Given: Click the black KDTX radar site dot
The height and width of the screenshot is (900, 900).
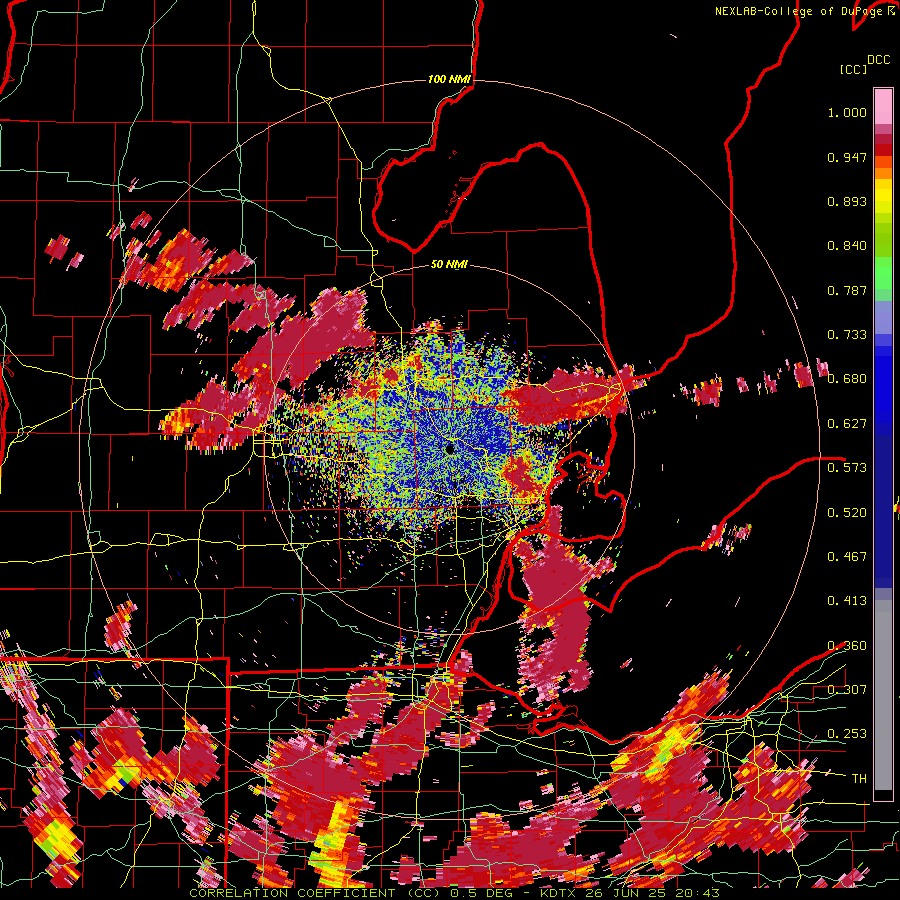Looking at the screenshot, I should (449, 449).
